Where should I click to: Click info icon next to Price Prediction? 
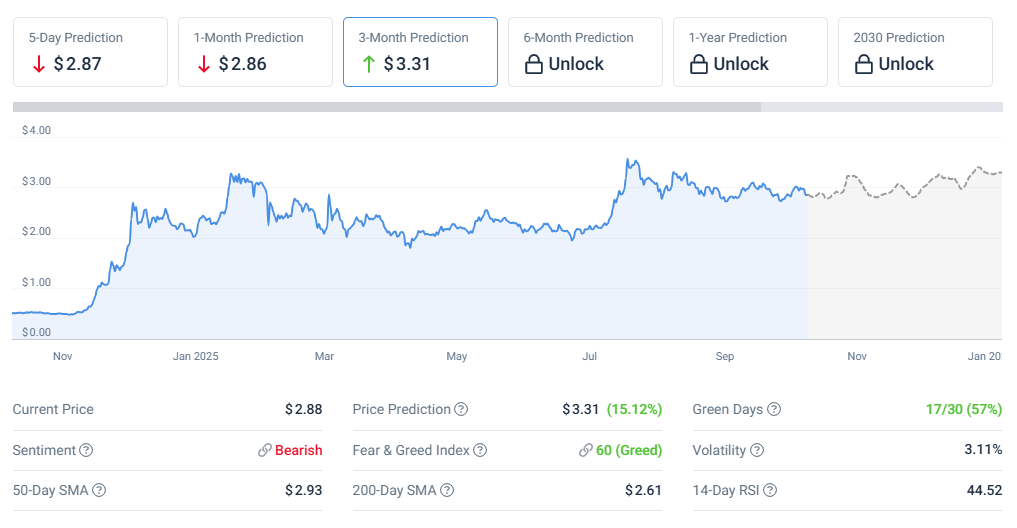point(461,410)
